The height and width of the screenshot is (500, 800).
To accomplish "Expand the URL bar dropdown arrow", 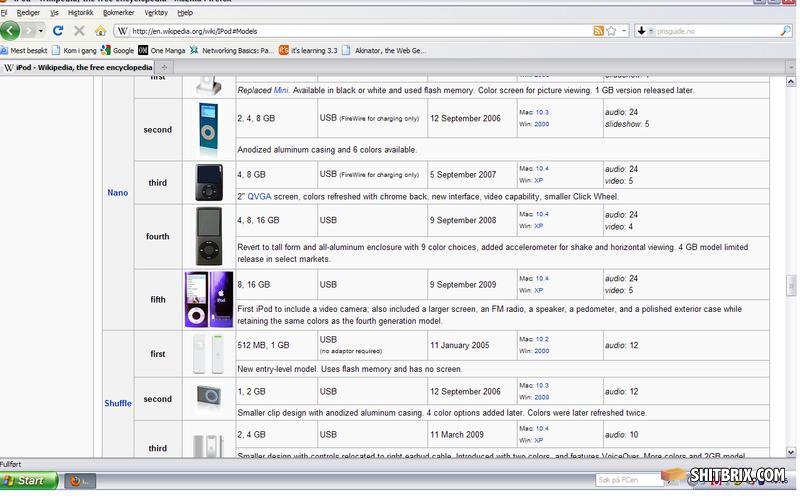I will (x=623, y=31).
